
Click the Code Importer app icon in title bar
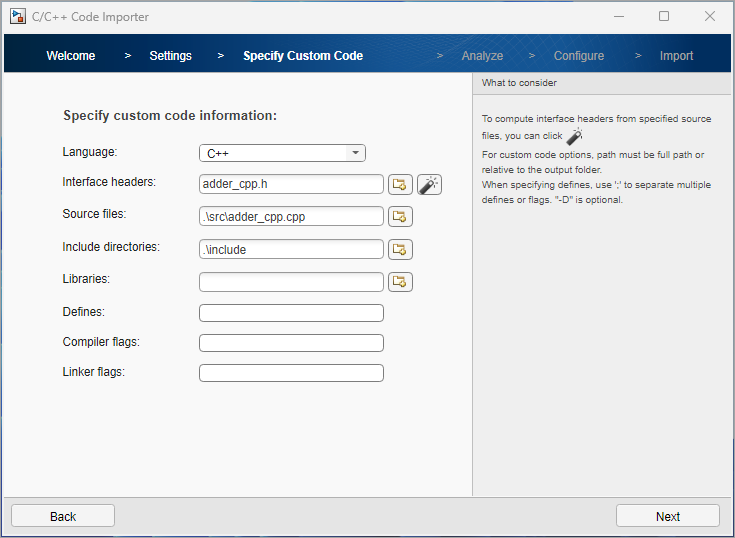[17, 16]
